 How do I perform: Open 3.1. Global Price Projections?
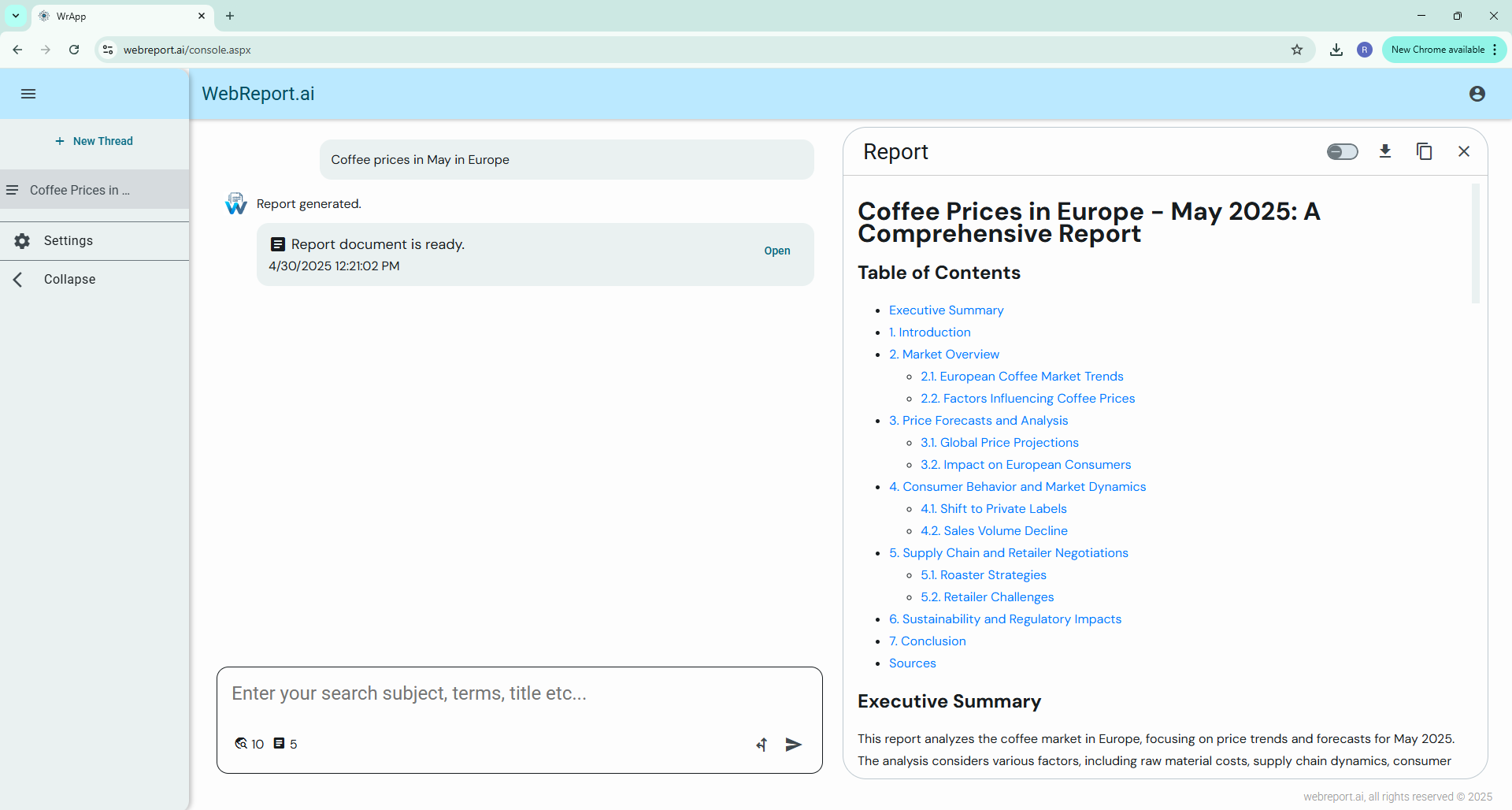point(999,443)
